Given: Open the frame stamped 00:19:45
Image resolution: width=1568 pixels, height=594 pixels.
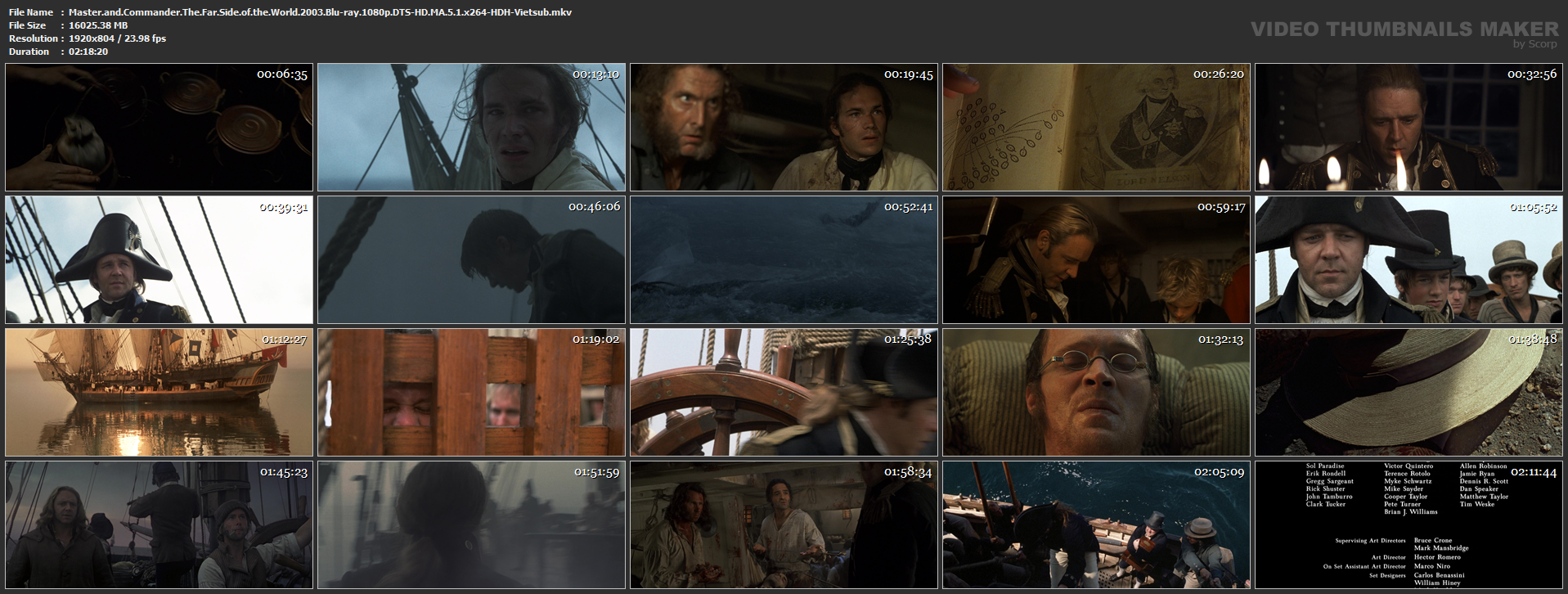Looking at the screenshot, I should point(784,128).
